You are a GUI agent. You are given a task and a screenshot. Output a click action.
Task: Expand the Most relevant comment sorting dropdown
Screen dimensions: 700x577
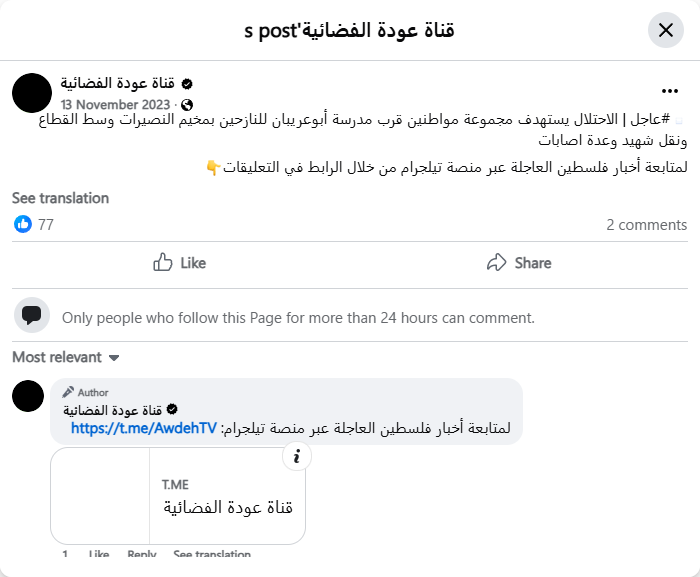click(x=66, y=357)
